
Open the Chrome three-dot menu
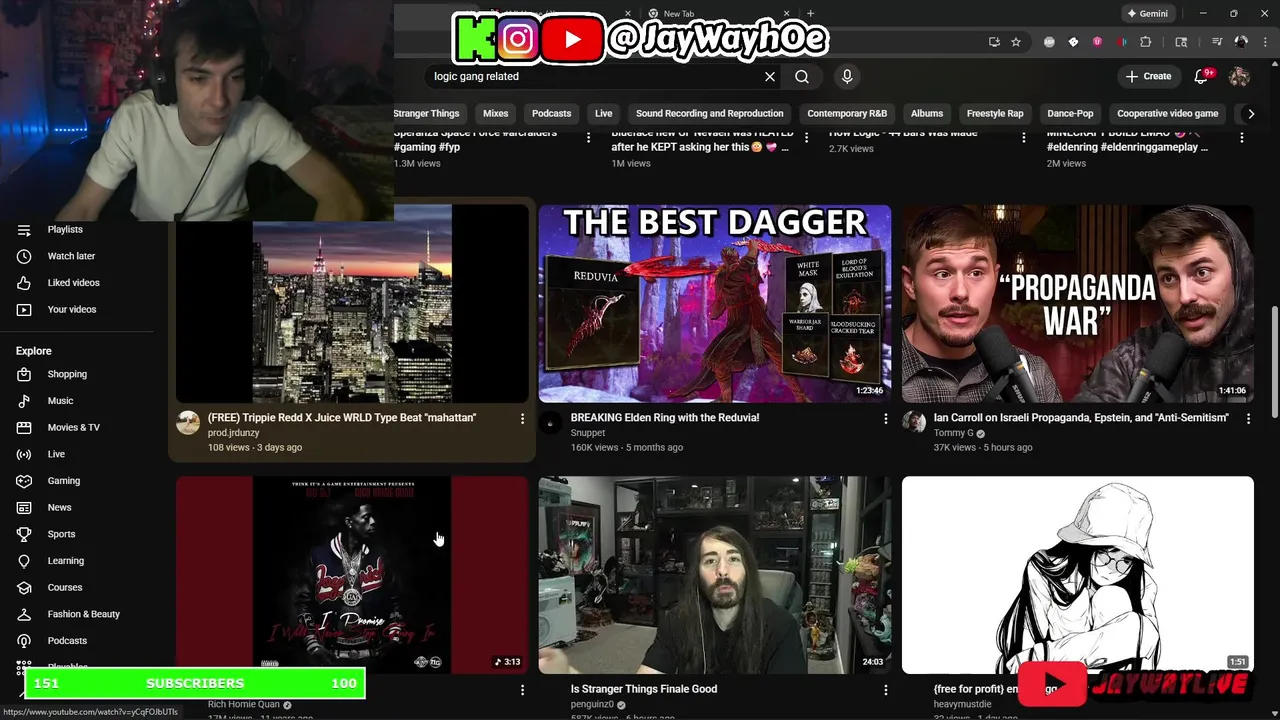(1263, 42)
